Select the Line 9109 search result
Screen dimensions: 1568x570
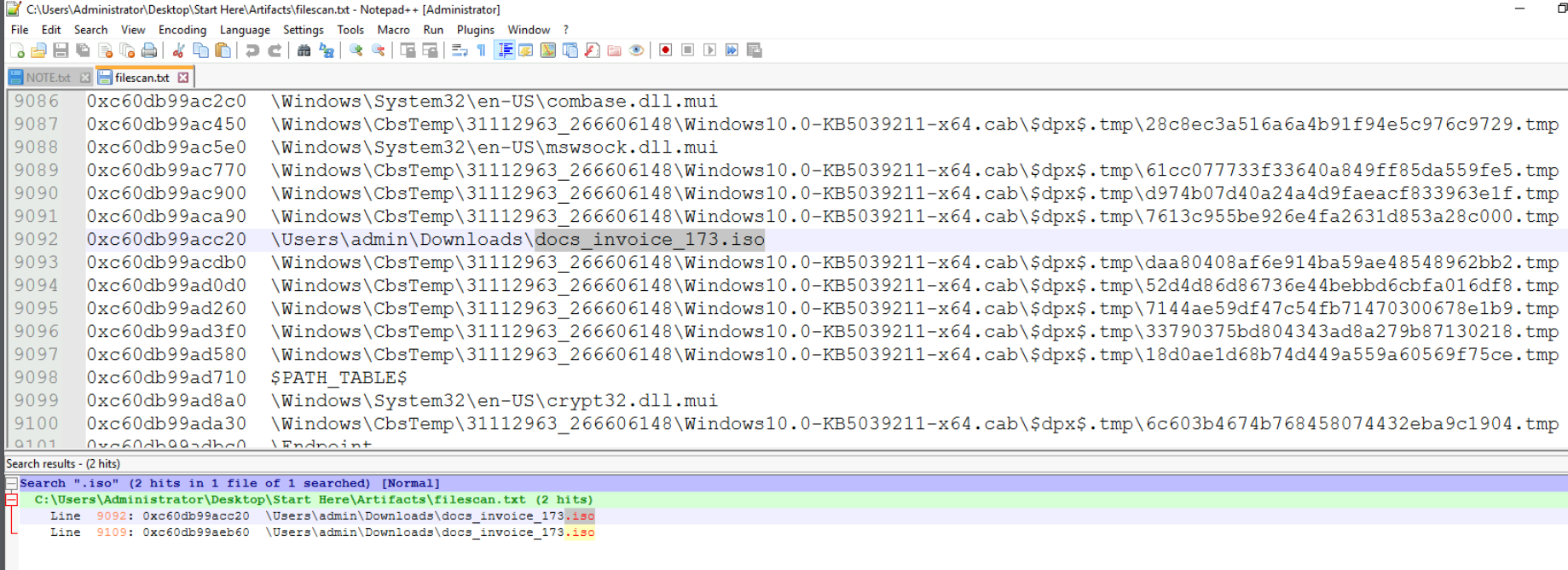pyautogui.click(x=322, y=532)
